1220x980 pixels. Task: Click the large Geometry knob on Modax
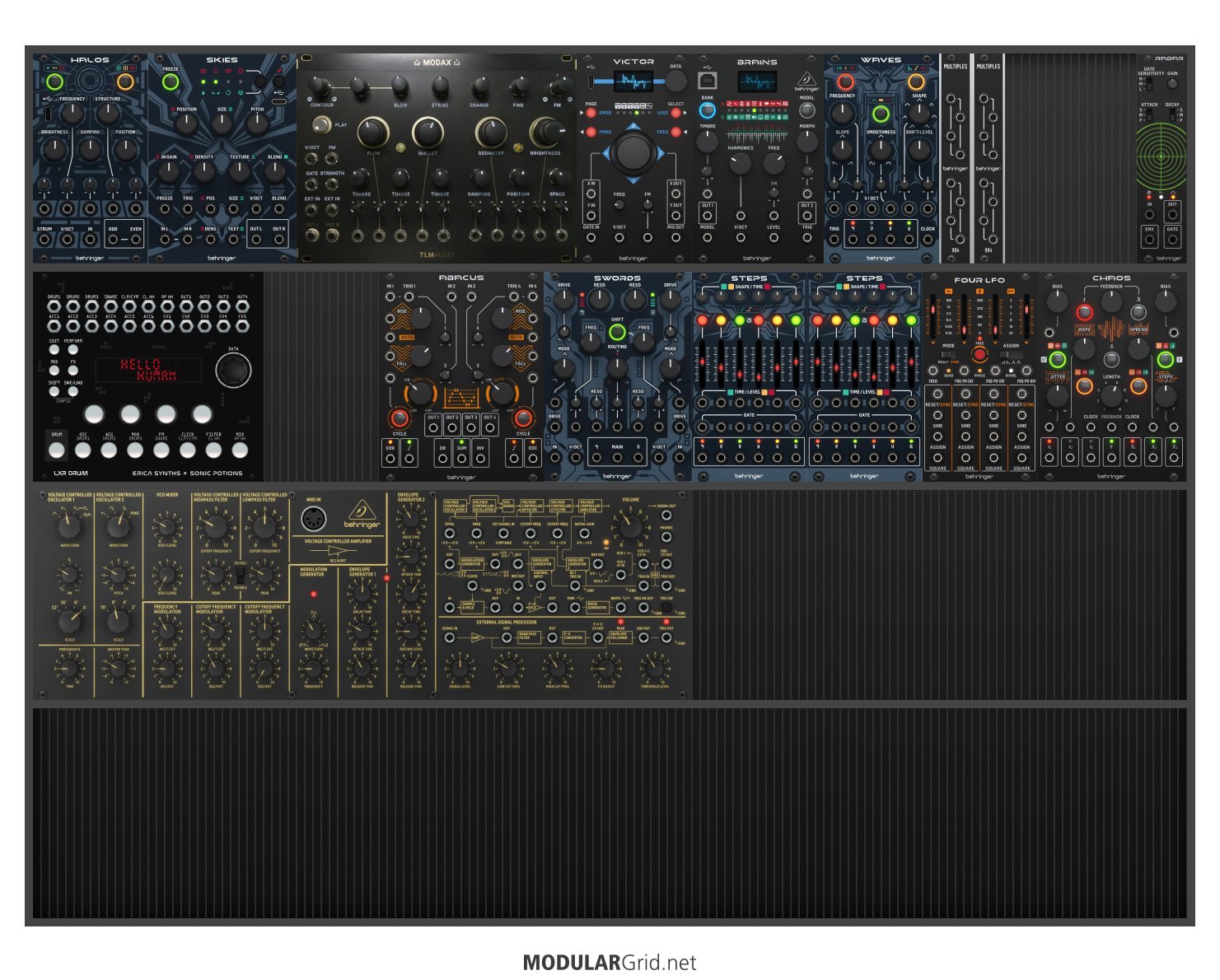point(491,132)
